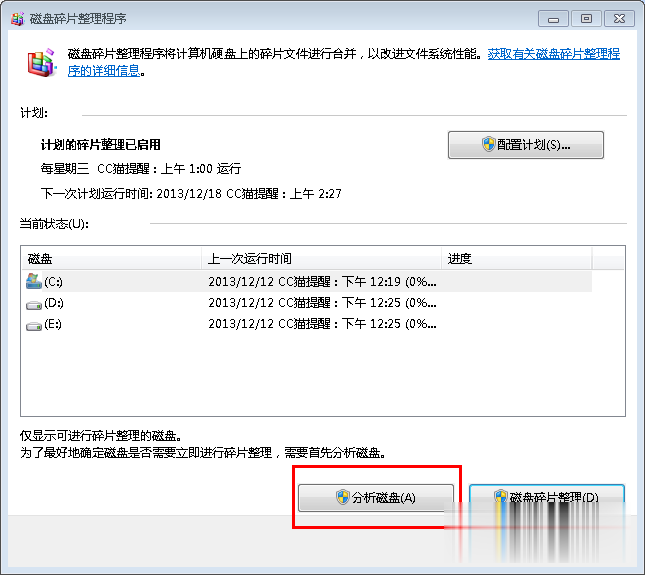Click next run time text 2013/12/18
Viewport: 645px width, 575px height.
tap(189, 193)
